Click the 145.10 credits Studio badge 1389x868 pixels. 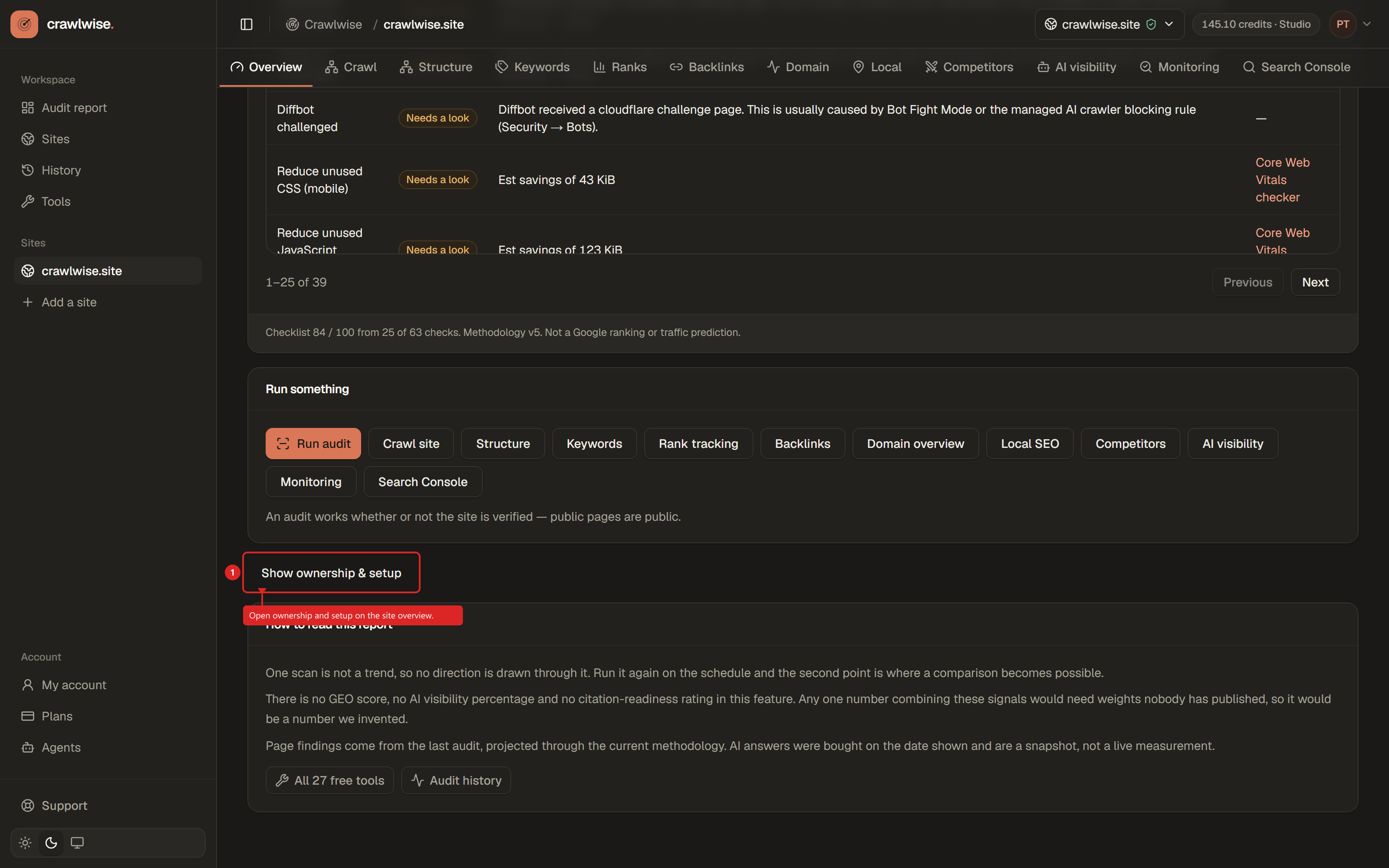(1255, 24)
